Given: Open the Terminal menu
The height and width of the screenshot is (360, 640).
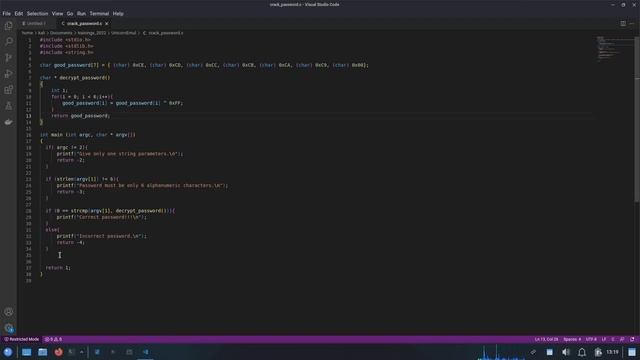Looking at the screenshot, I should click(99, 13).
